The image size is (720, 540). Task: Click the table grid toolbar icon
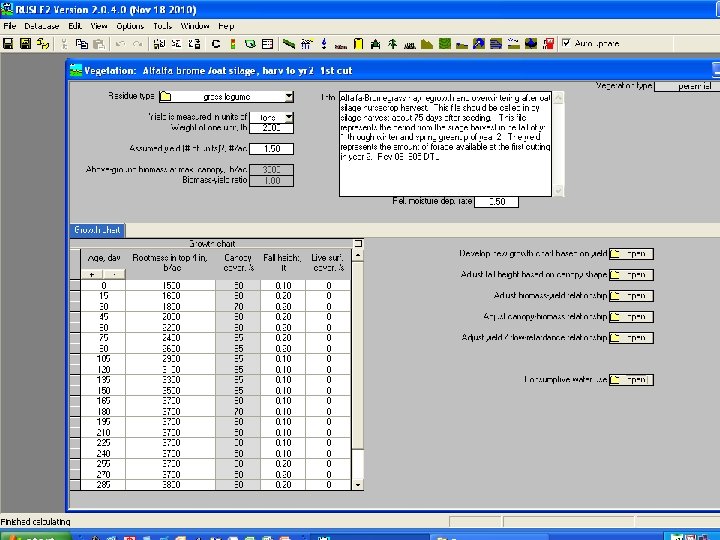pos(267,44)
